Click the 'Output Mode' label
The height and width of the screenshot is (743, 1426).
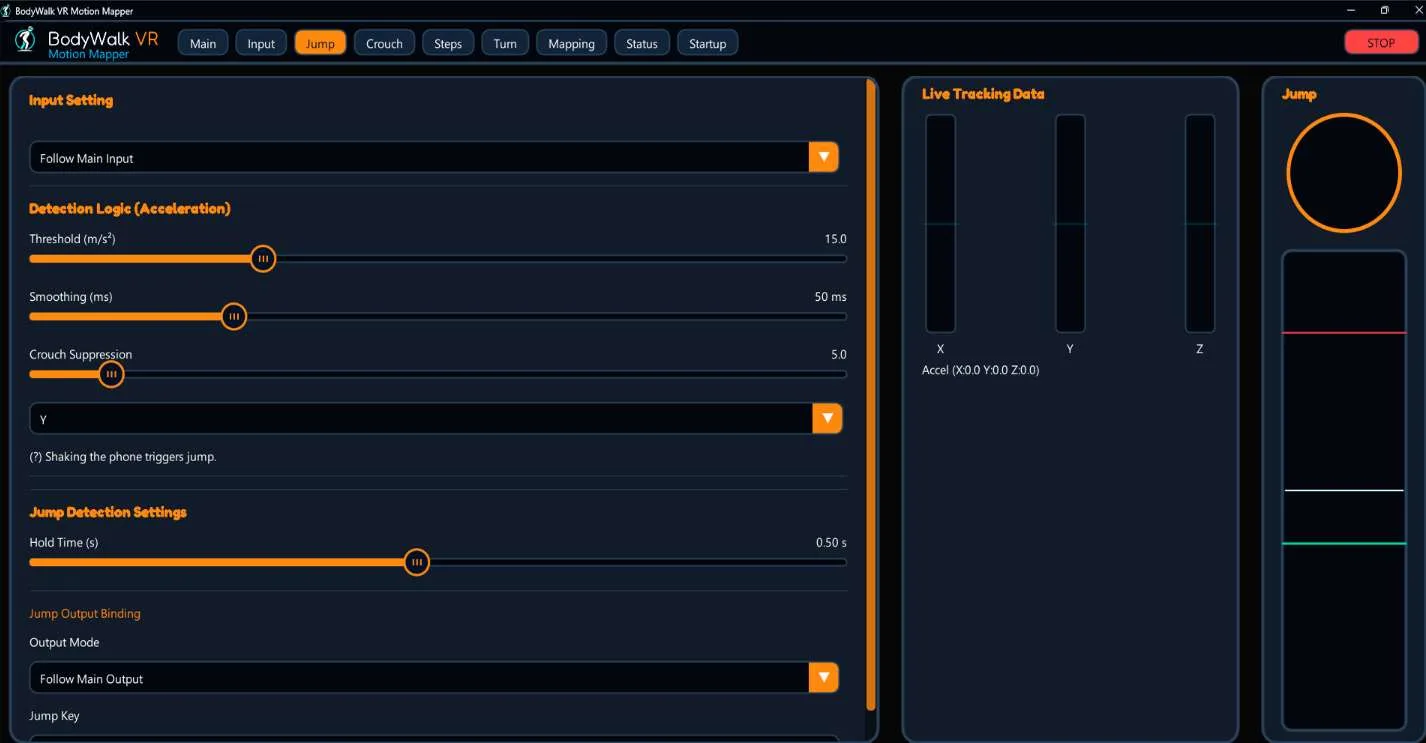(x=64, y=643)
